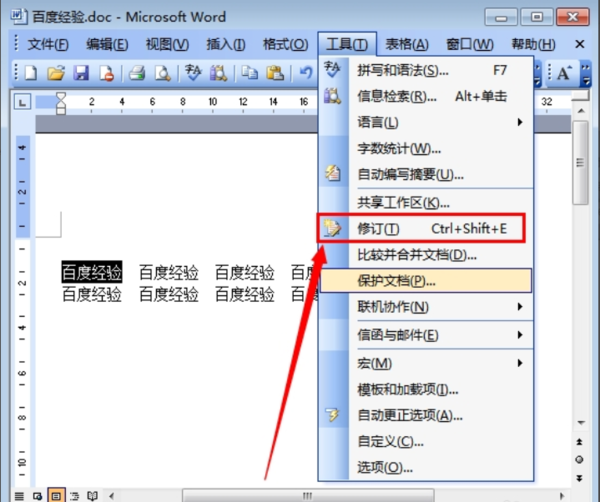Click the Next Page double-arrow button
Image resolution: width=600 pixels, height=502 pixels.
coord(579,478)
